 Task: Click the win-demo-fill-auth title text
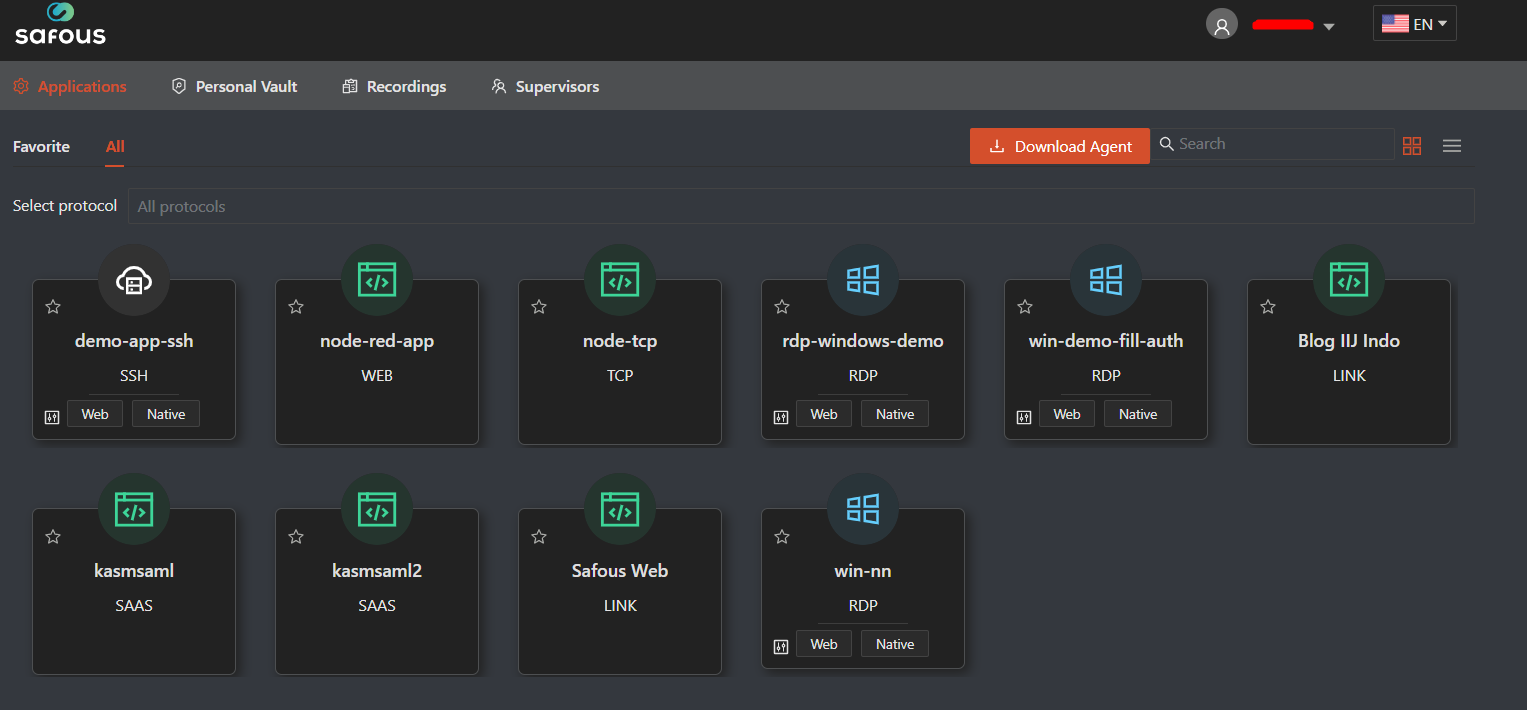1106,341
